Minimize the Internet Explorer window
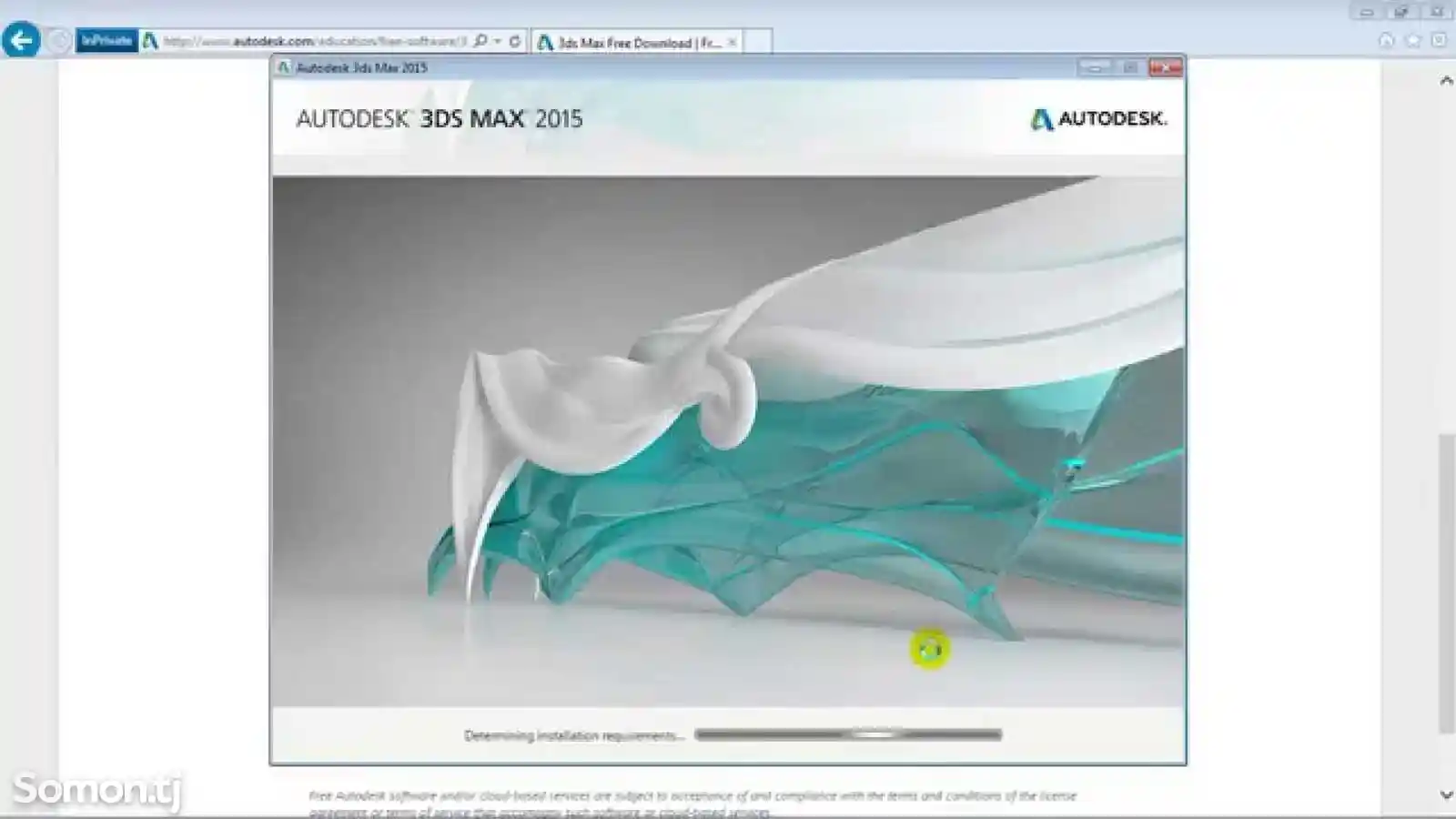Viewport: 1456px width, 819px height. (x=1366, y=12)
